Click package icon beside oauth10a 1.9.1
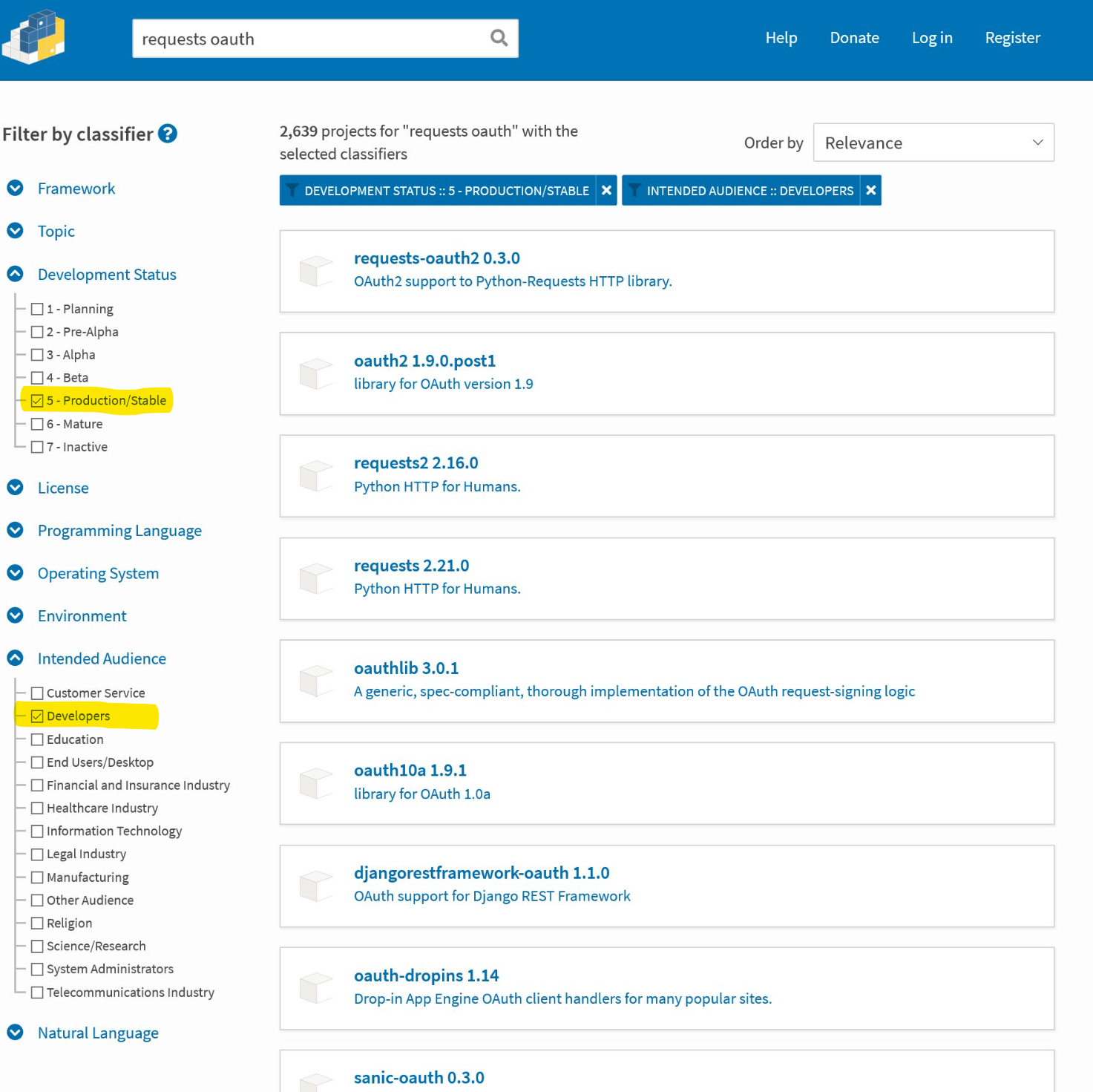Image resolution: width=1093 pixels, height=1092 pixels. click(317, 783)
